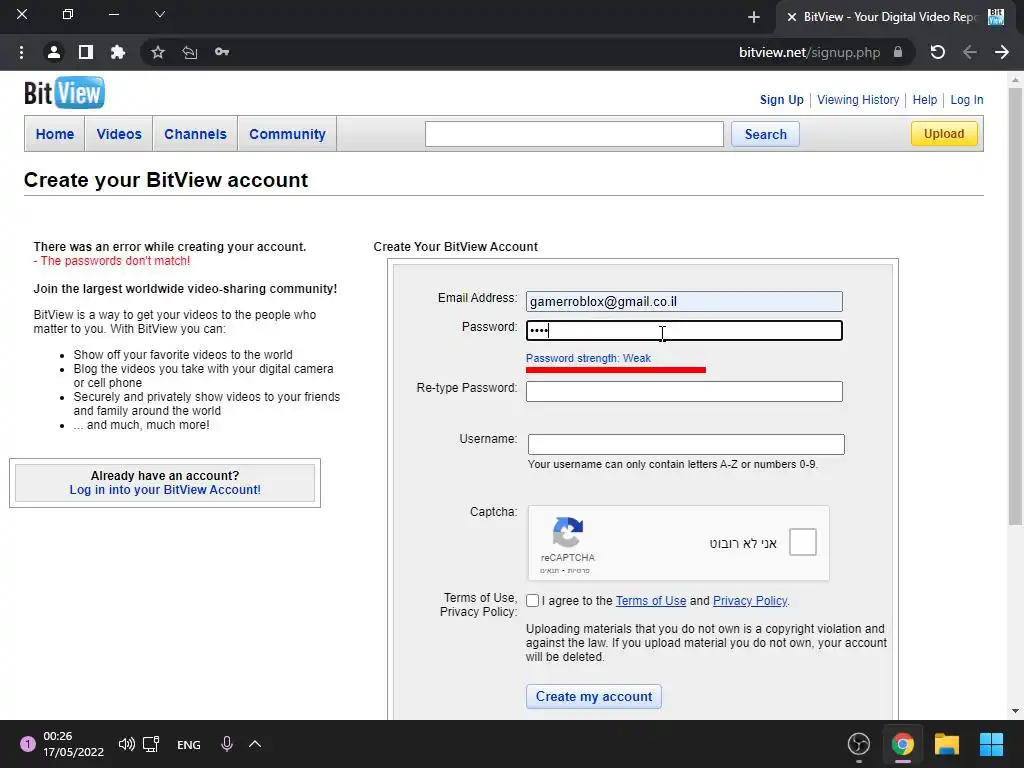This screenshot has width=1024, height=768.
Task: Click the red password strength bar
Action: [616, 370]
